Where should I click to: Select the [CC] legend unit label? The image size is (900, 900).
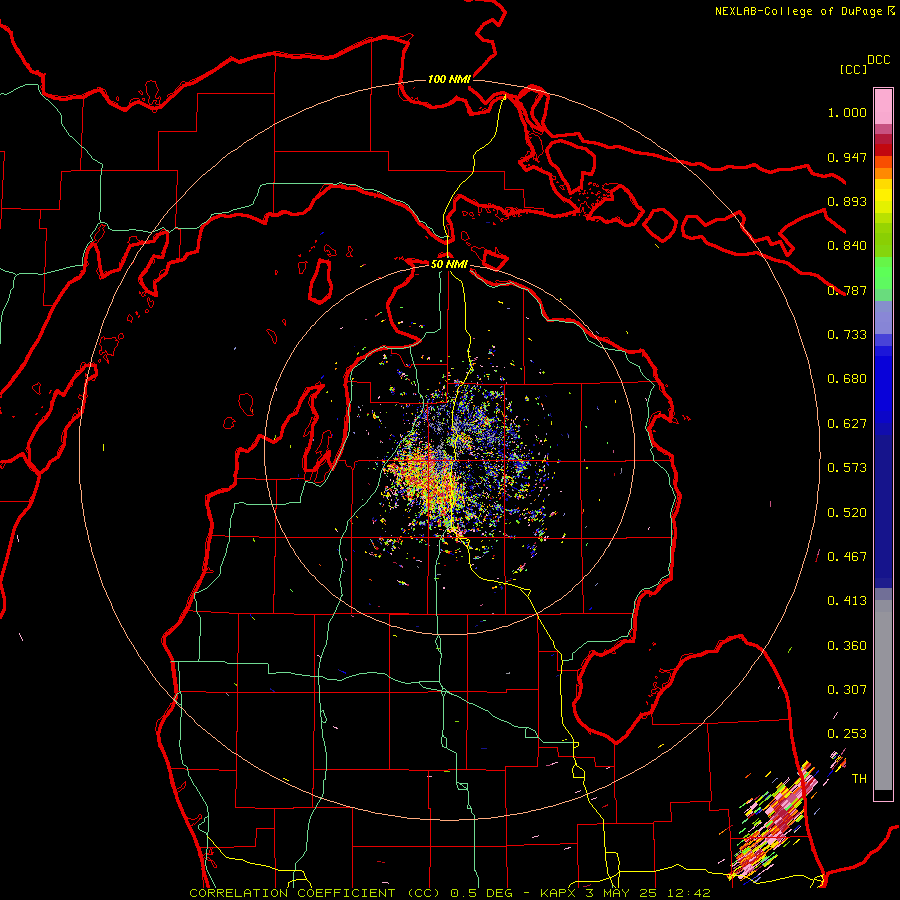(853, 69)
